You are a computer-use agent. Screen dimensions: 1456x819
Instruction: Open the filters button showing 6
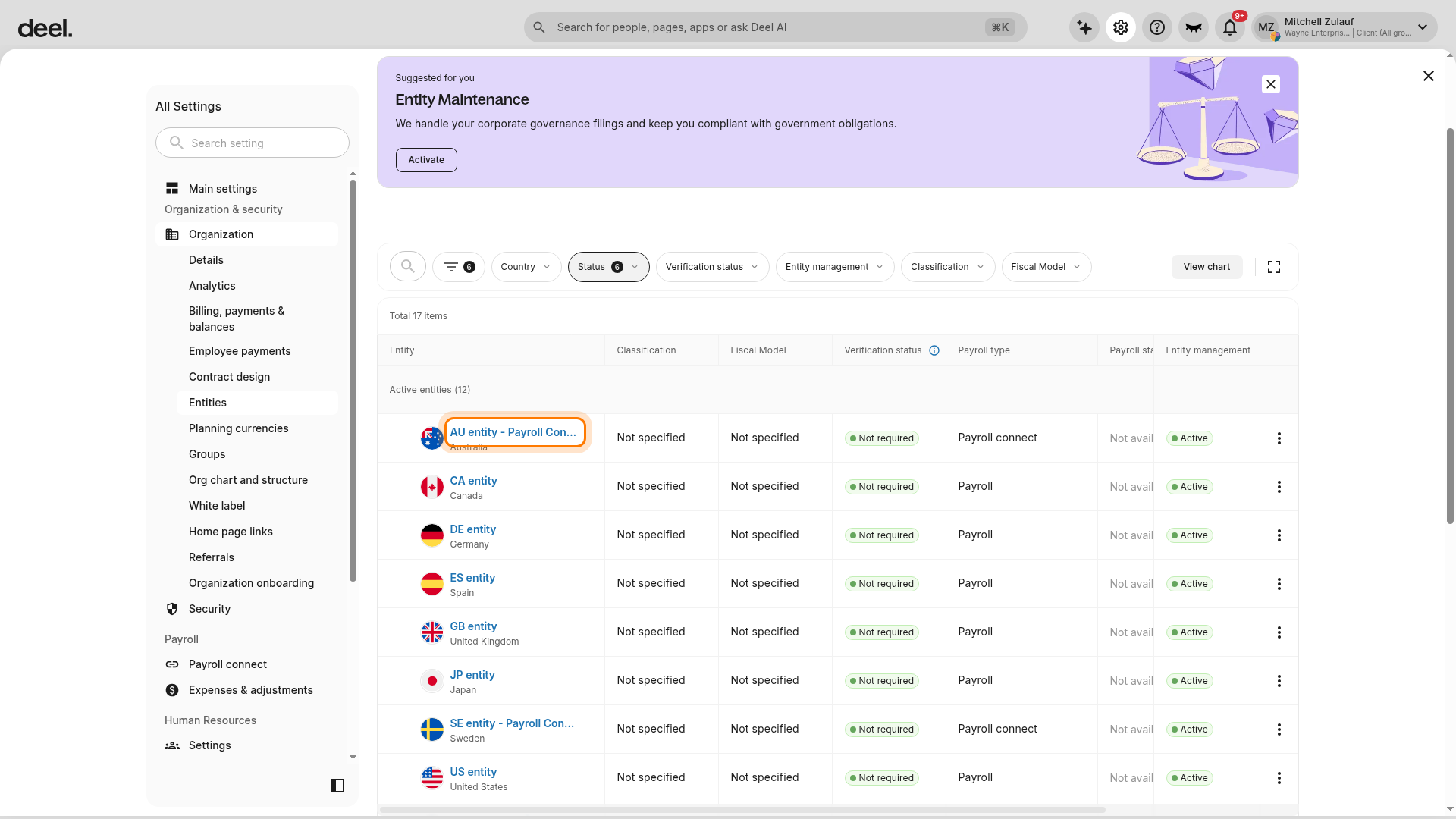pyautogui.click(x=459, y=267)
